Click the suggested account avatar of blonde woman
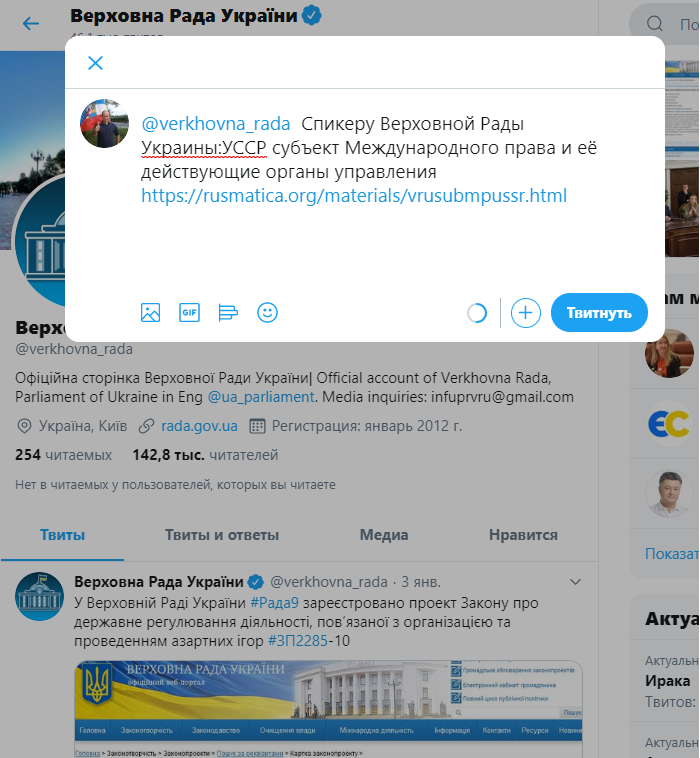Image resolution: width=700 pixels, height=758 pixels. pos(669,353)
